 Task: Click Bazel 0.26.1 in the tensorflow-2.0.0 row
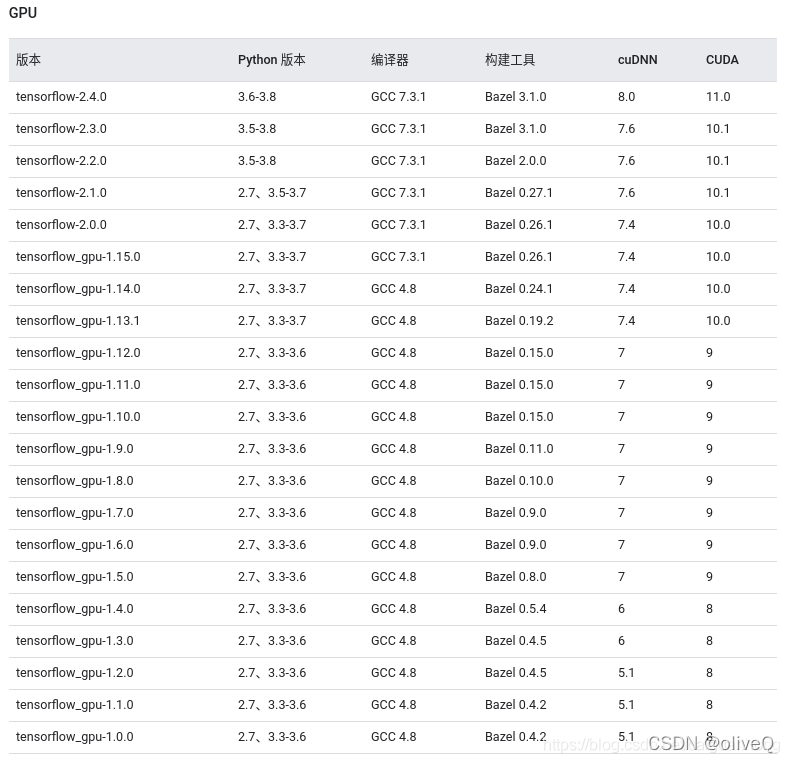(519, 224)
